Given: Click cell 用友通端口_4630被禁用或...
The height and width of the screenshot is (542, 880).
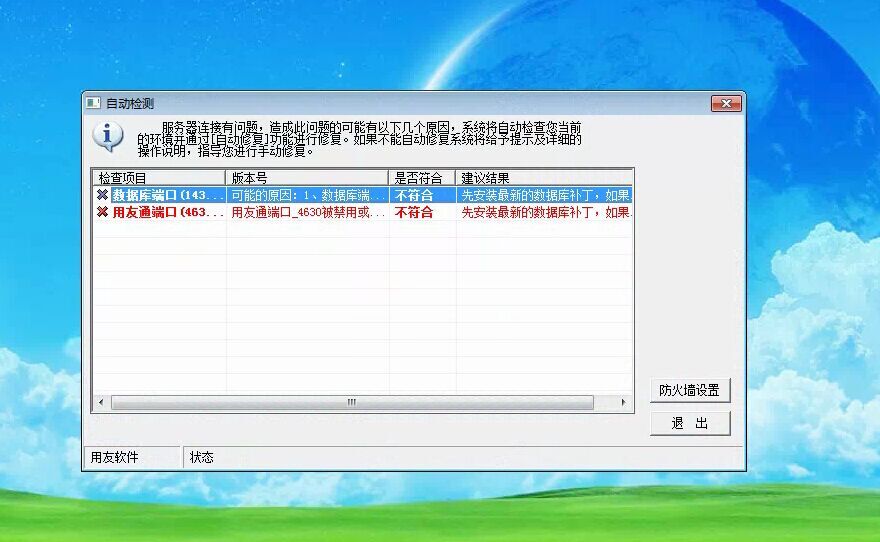Looking at the screenshot, I should tap(308, 212).
